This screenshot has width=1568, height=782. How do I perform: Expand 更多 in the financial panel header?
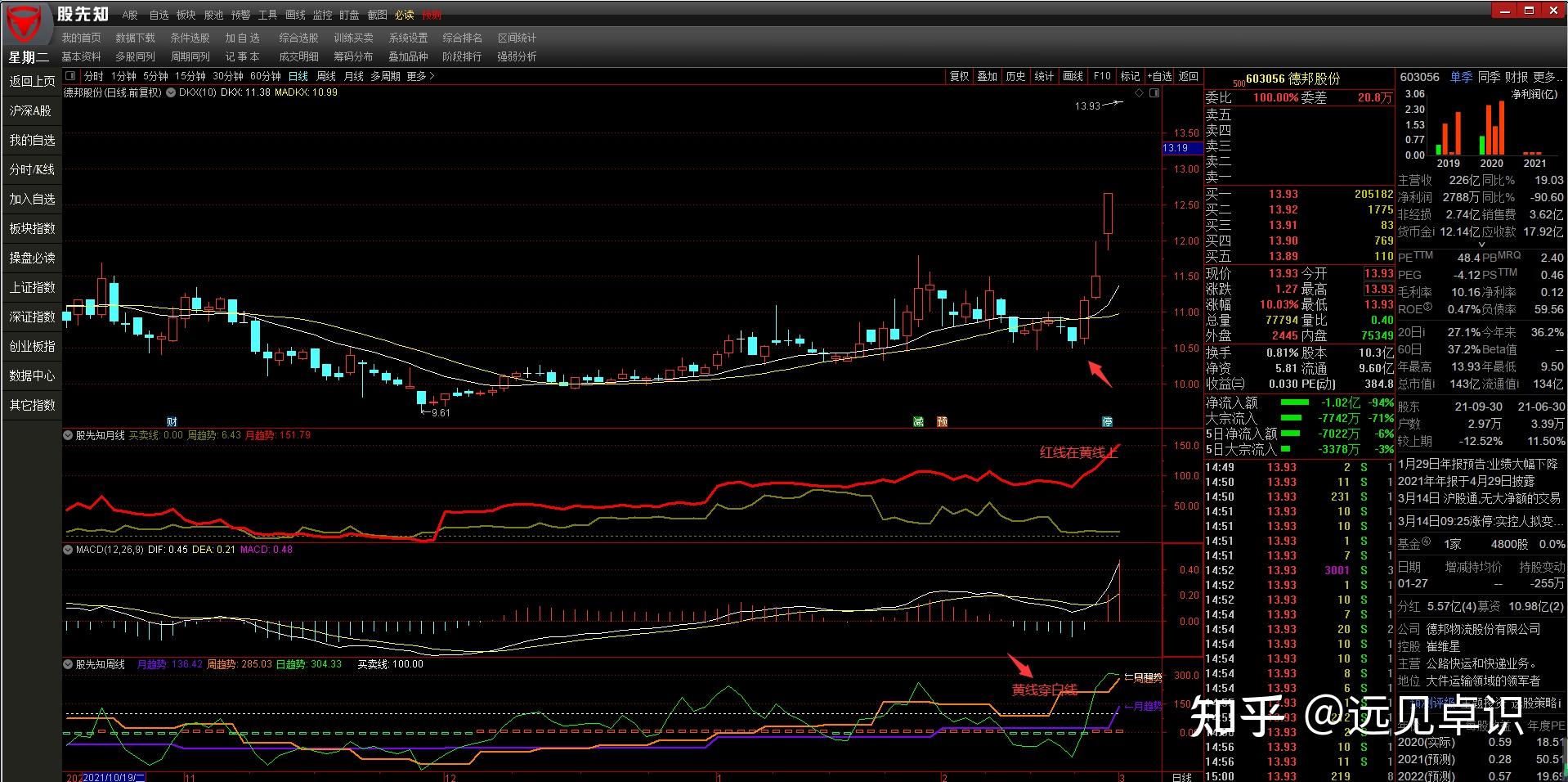click(1546, 77)
